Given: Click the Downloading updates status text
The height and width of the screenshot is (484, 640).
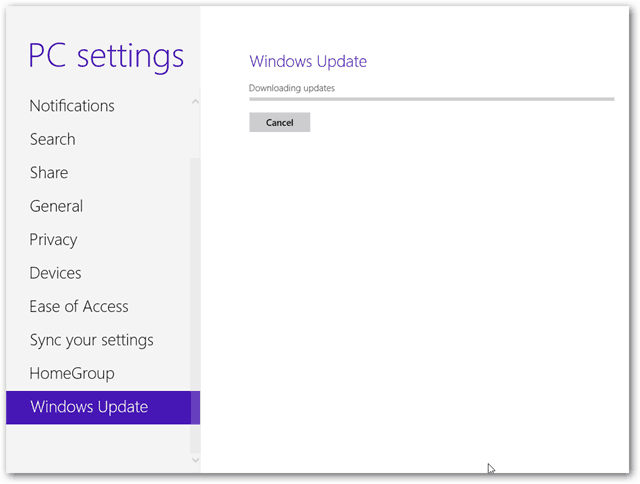Looking at the screenshot, I should [x=292, y=88].
